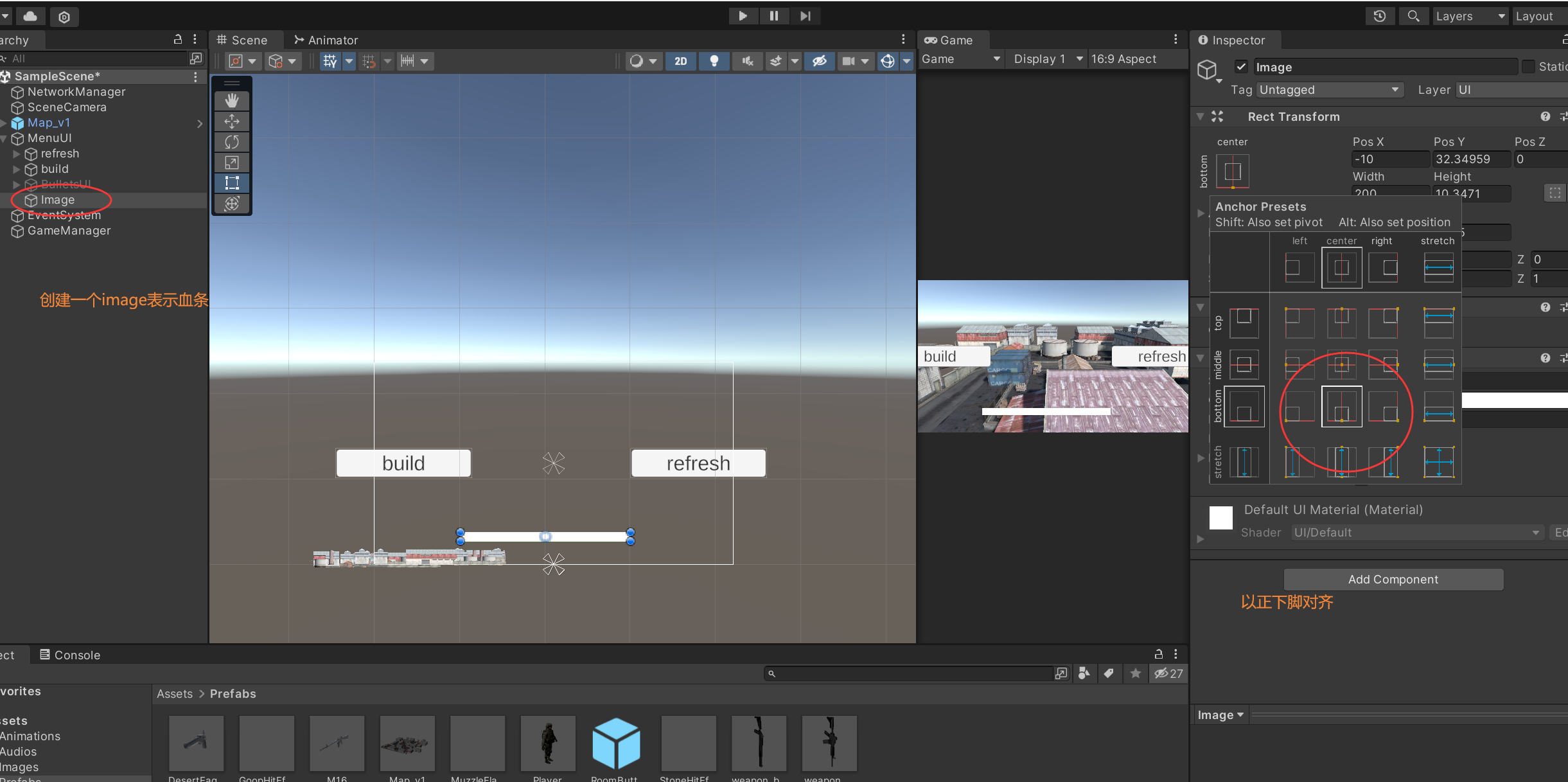Image resolution: width=1568 pixels, height=782 pixels.
Task: Click the Play button
Action: [743, 16]
